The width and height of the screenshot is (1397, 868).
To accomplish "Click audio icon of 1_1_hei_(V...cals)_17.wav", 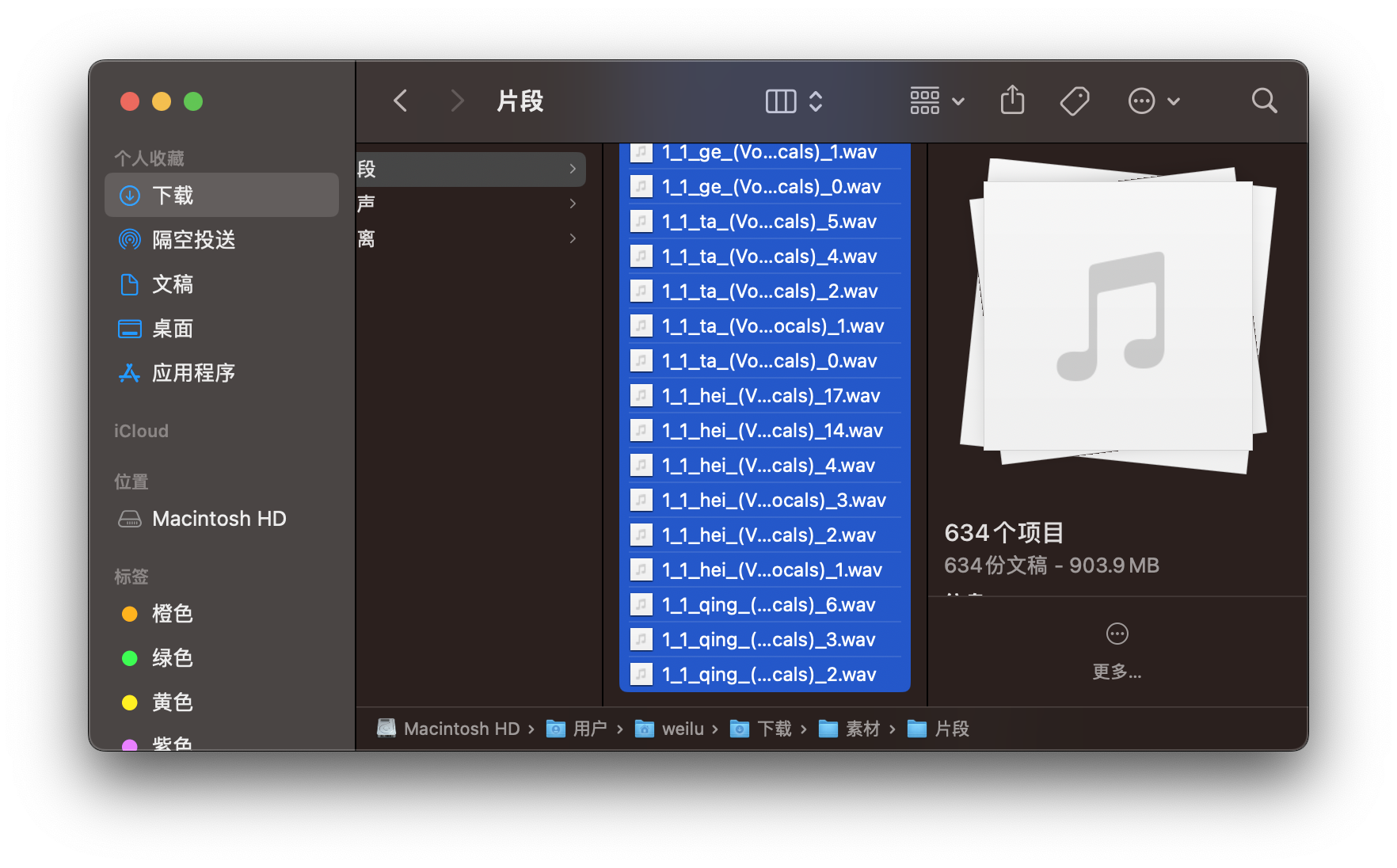I will [x=641, y=396].
